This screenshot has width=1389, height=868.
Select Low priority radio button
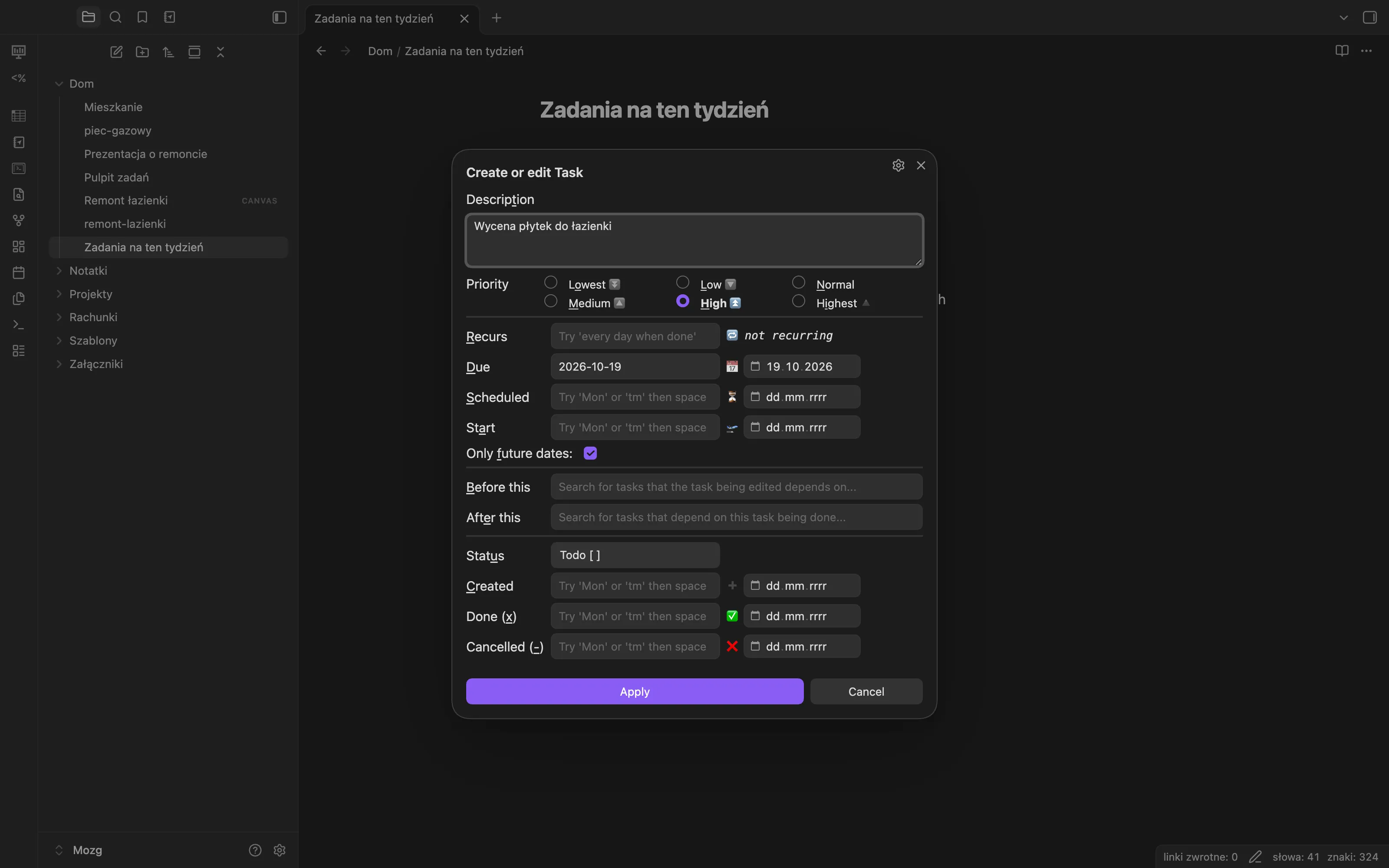682,283
